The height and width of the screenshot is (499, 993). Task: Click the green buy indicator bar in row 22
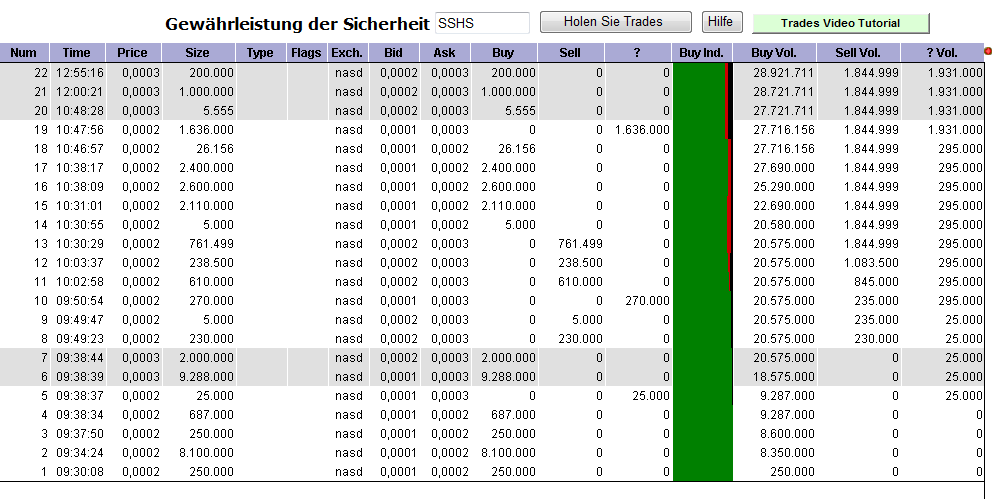699,73
